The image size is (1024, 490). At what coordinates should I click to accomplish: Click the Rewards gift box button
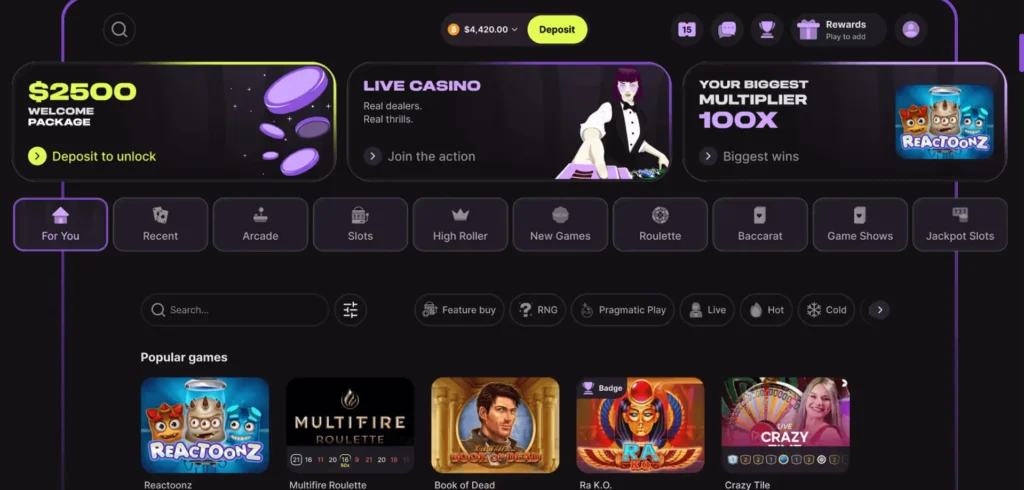pos(839,29)
